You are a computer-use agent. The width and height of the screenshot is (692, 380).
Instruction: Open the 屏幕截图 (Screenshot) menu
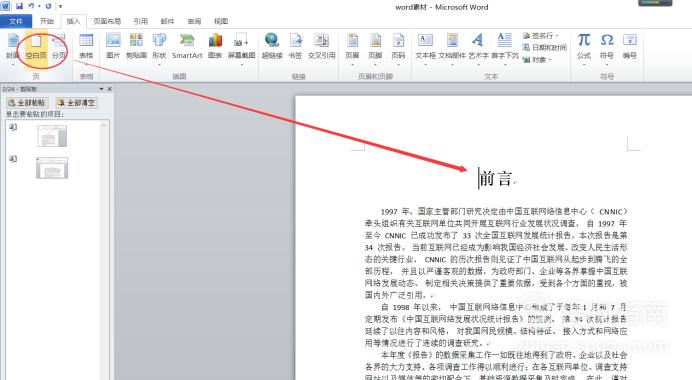tap(241, 49)
